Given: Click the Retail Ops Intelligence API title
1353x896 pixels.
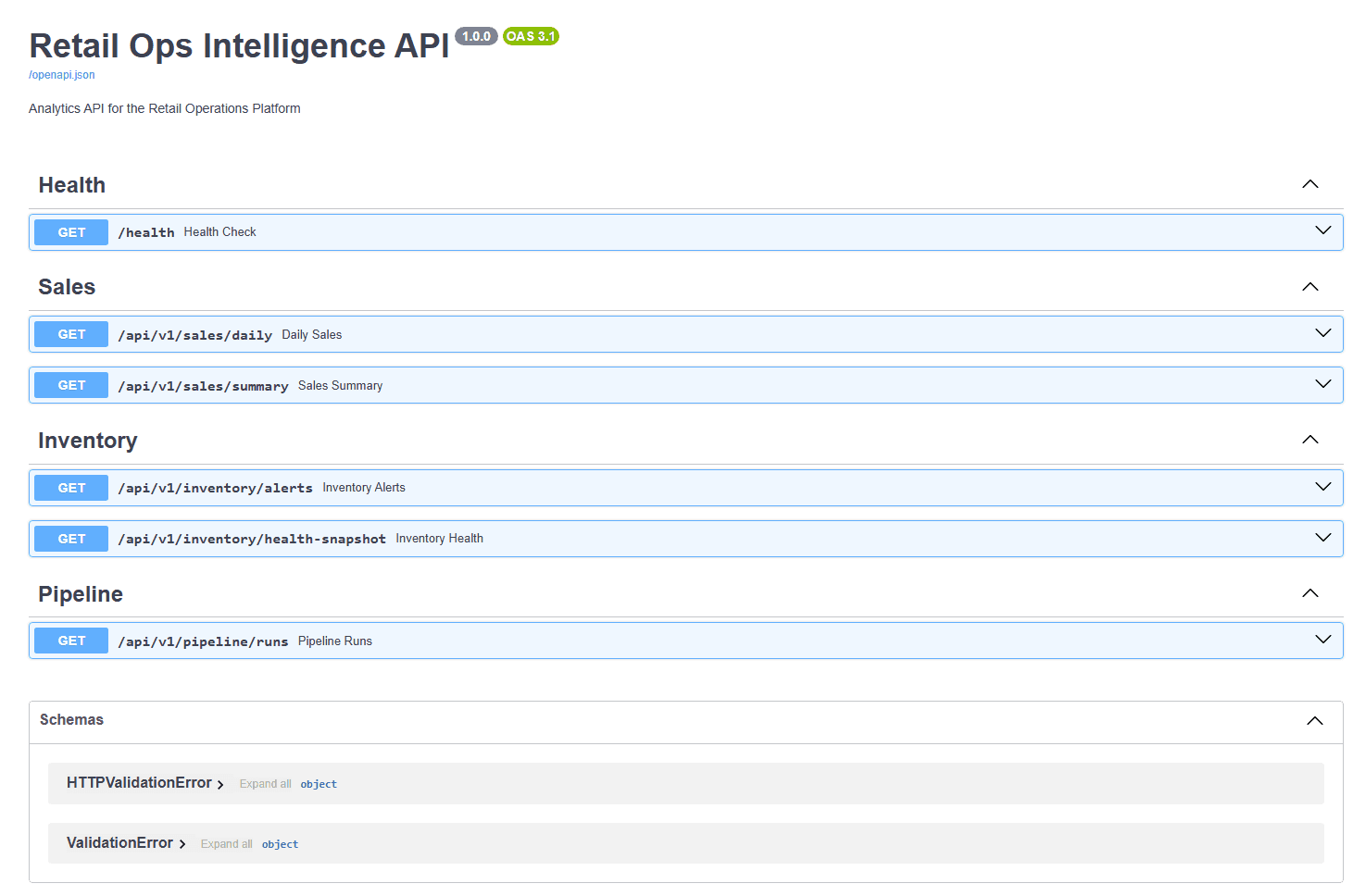Looking at the screenshot, I should coord(239,45).
